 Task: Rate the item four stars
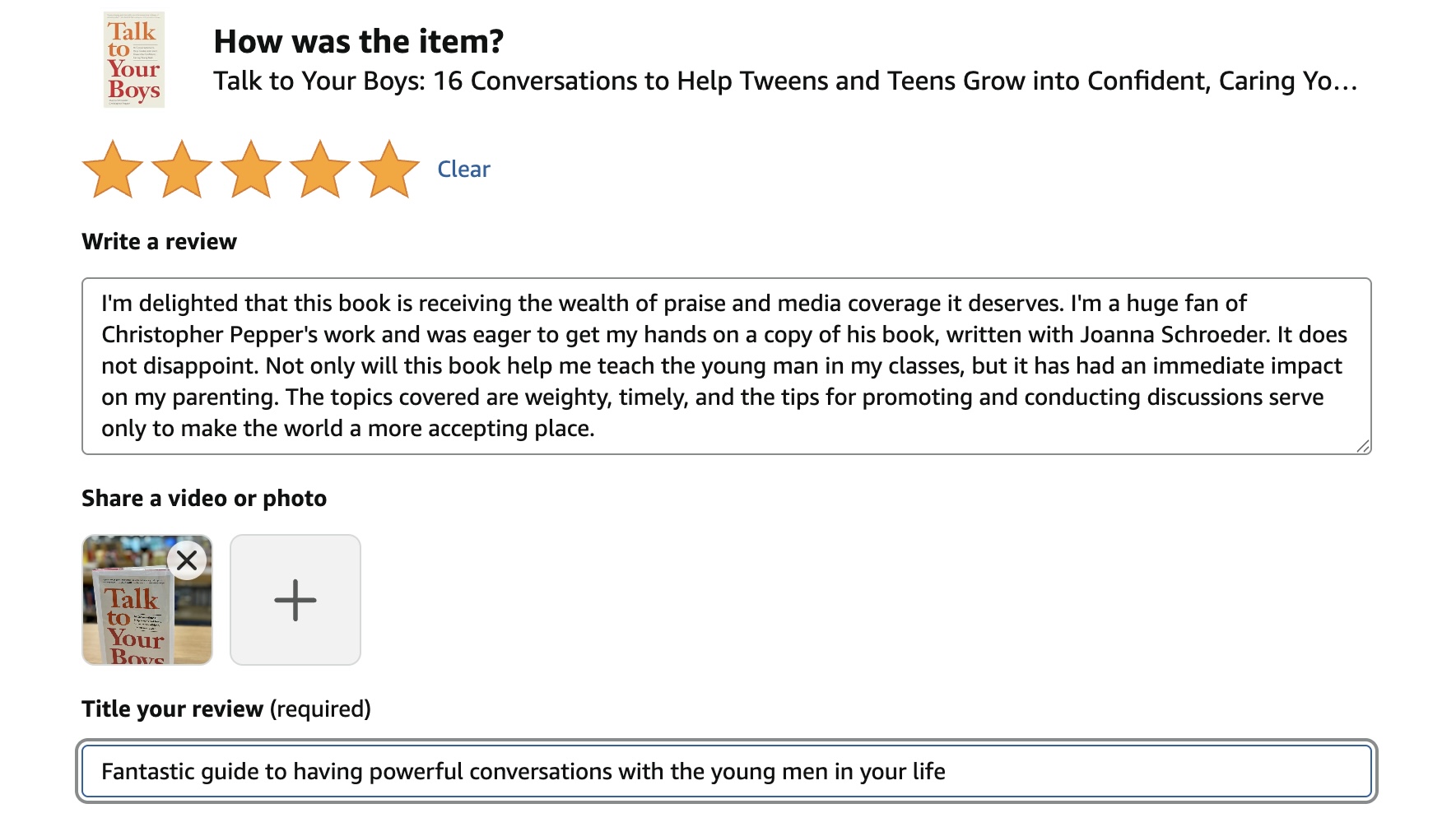pos(320,170)
